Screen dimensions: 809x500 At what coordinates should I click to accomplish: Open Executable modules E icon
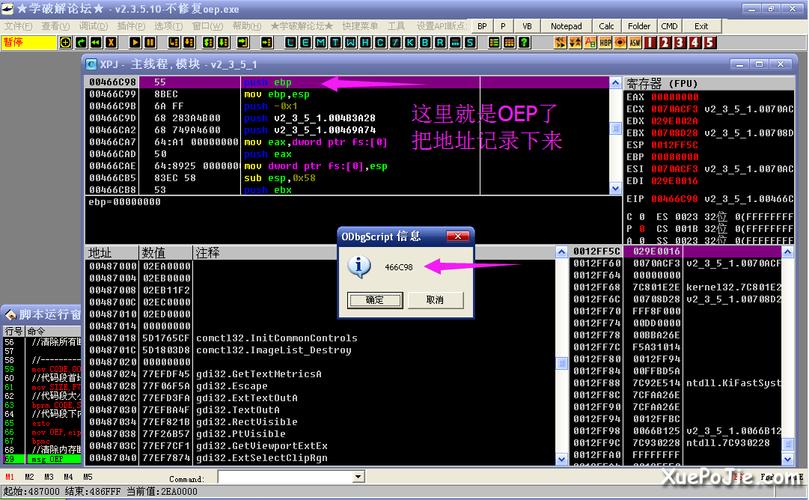pos(305,43)
